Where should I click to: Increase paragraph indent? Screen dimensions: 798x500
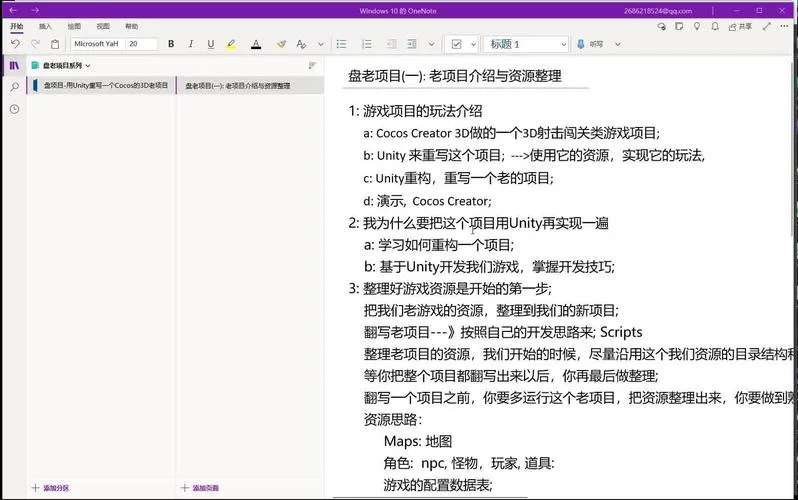coord(411,44)
